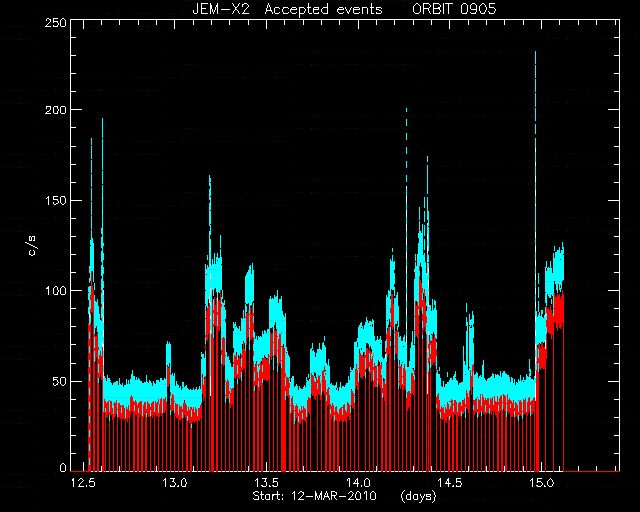This screenshot has height=512, width=640.
Task: Click the 15.0 label on x-axis
Action: [542, 483]
